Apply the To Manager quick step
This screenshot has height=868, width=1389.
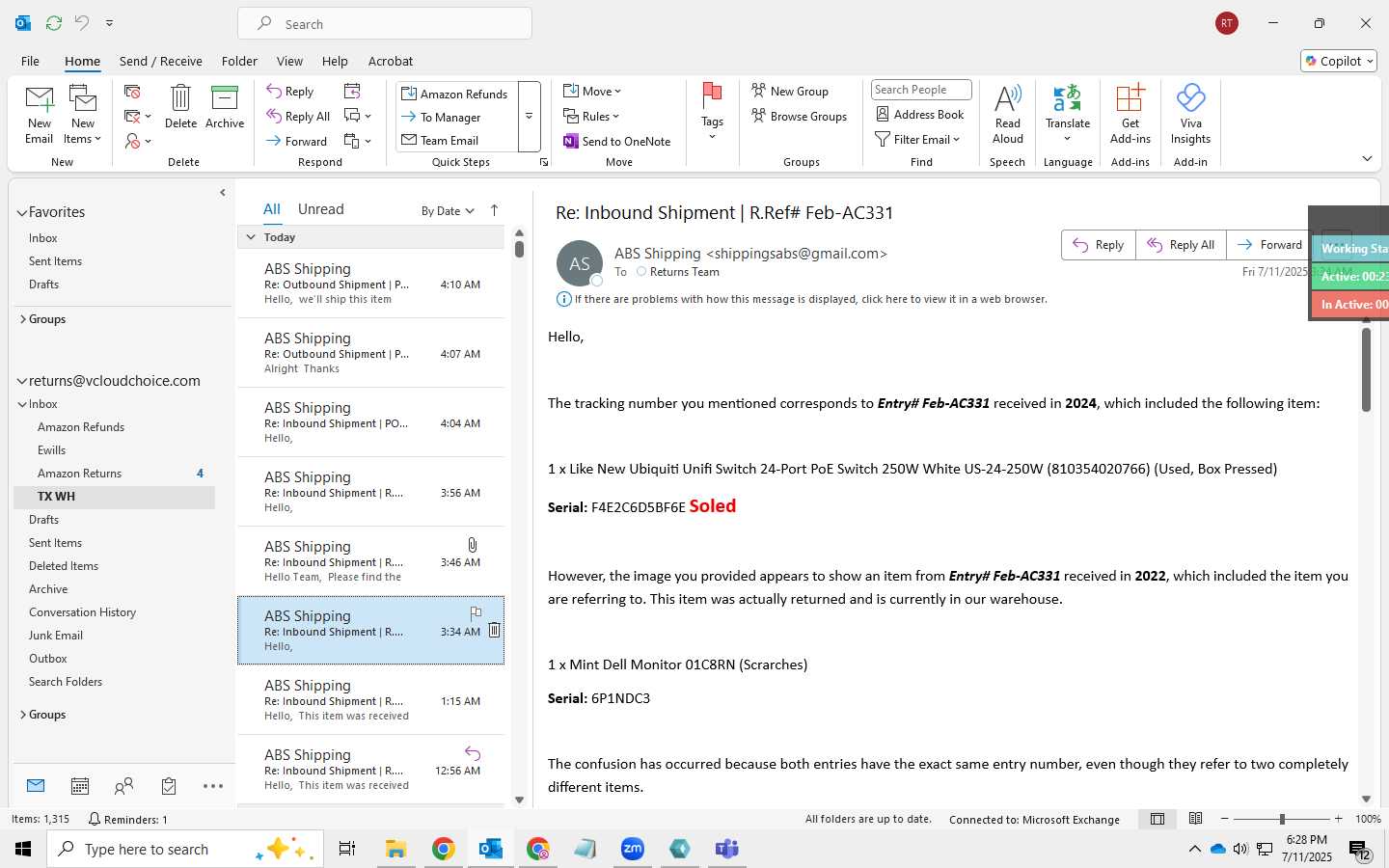point(455,117)
